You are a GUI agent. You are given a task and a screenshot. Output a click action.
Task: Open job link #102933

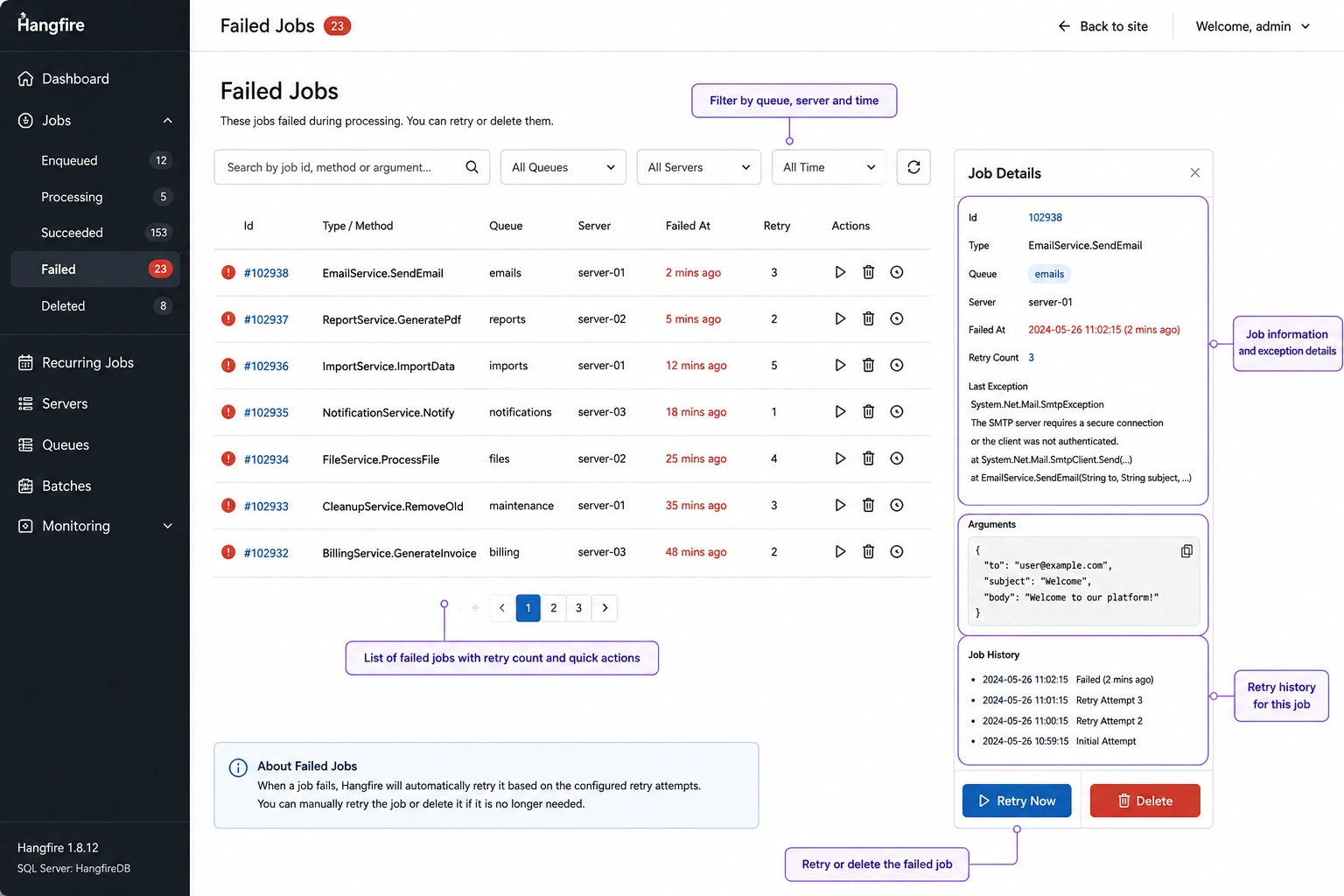tap(266, 506)
